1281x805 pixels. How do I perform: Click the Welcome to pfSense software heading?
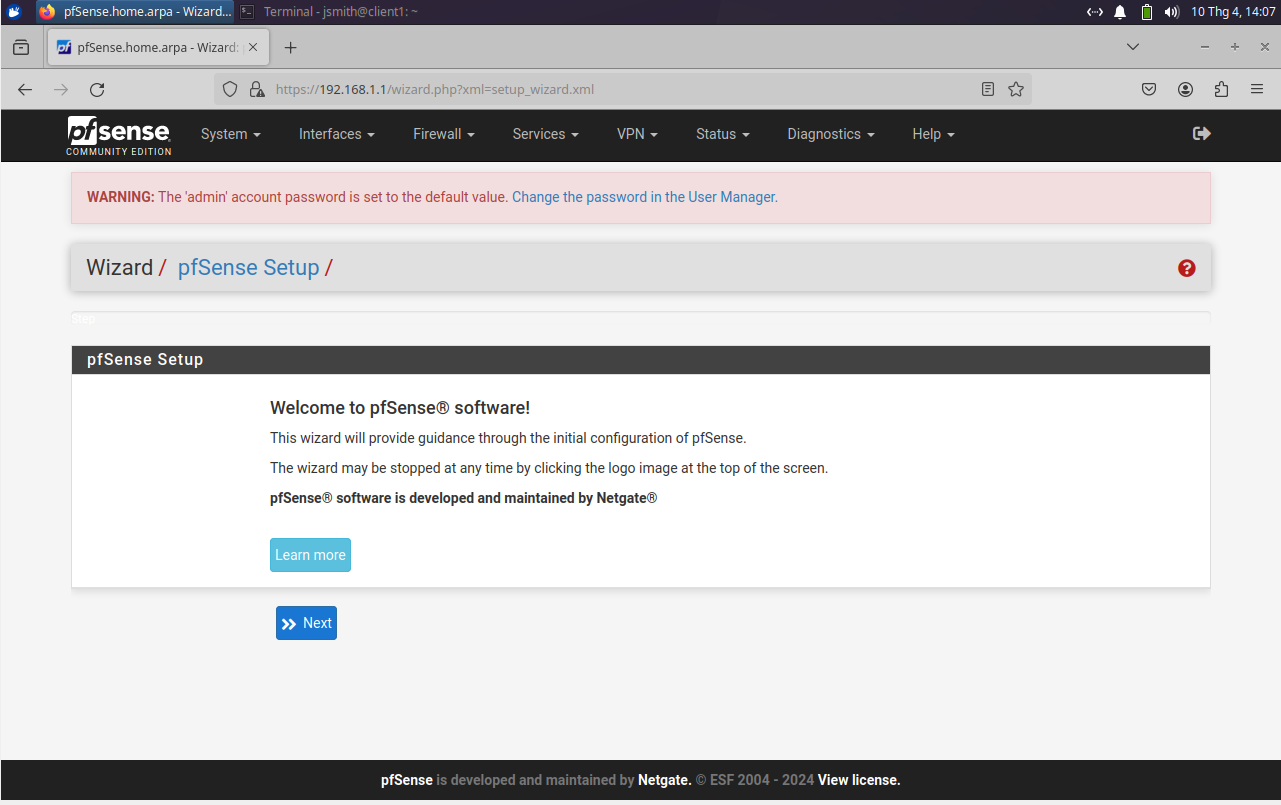tap(400, 408)
